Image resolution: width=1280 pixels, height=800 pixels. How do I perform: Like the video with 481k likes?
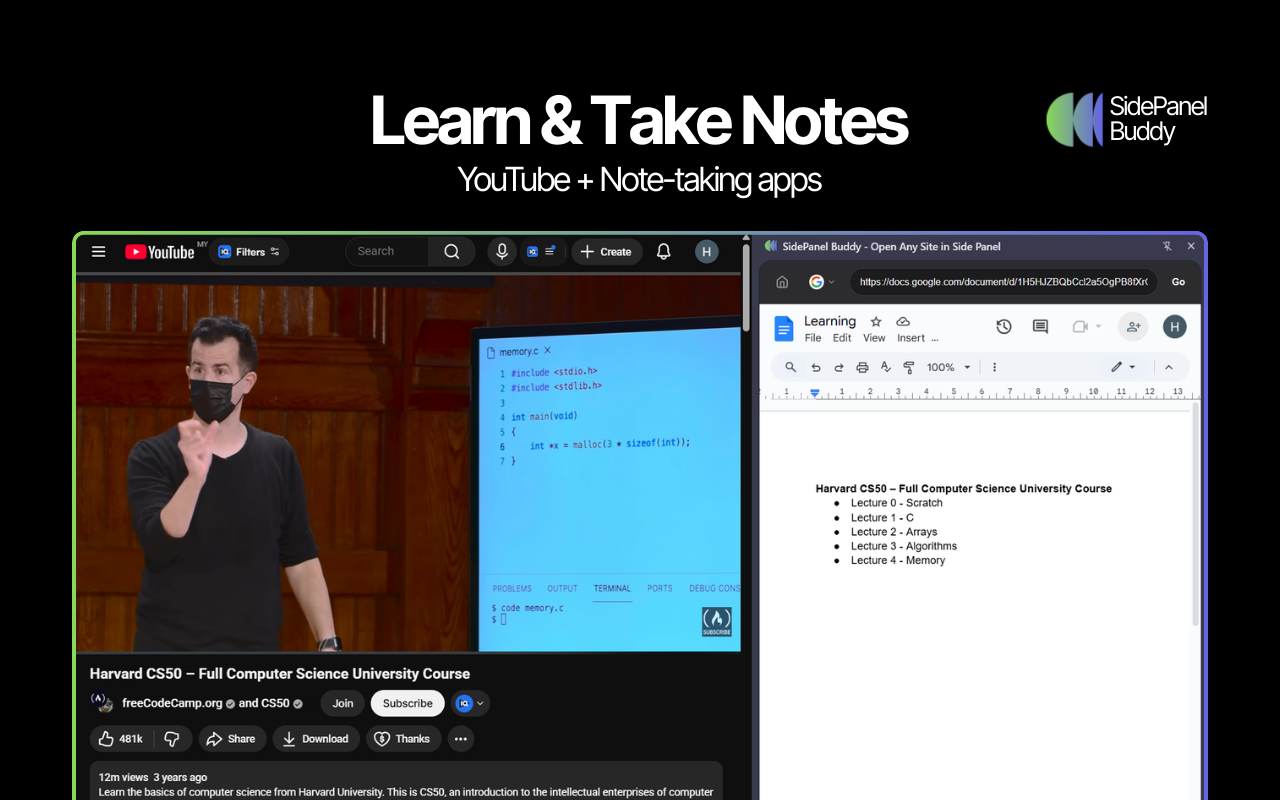pyautogui.click(x=121, y=739)
